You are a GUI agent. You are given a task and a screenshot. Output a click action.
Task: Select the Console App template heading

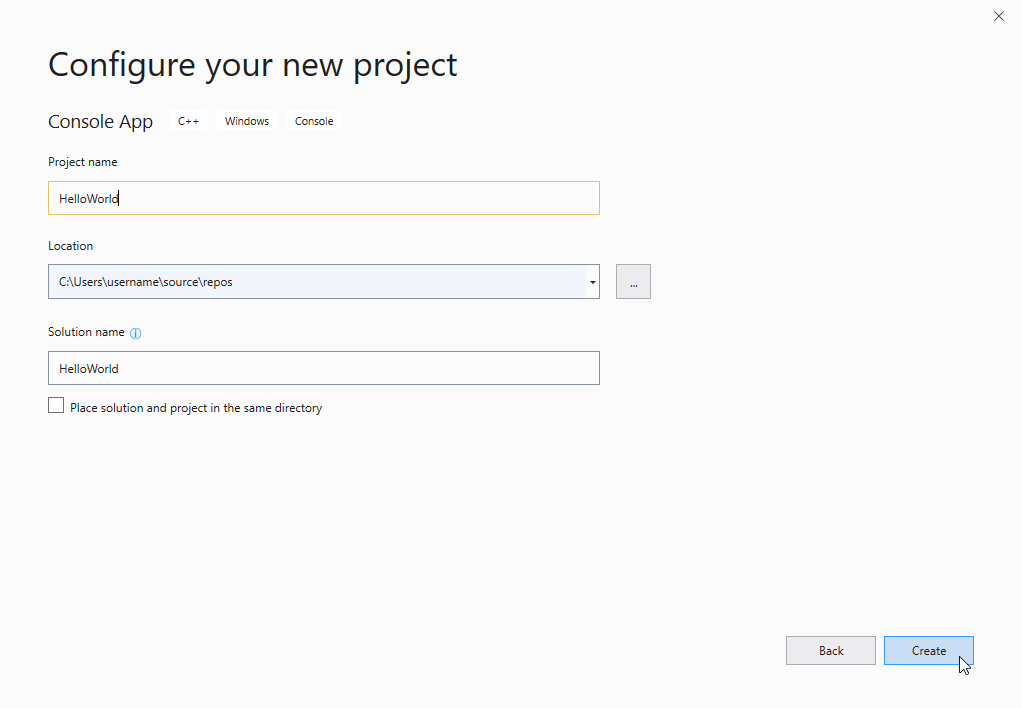click(100, 121)
